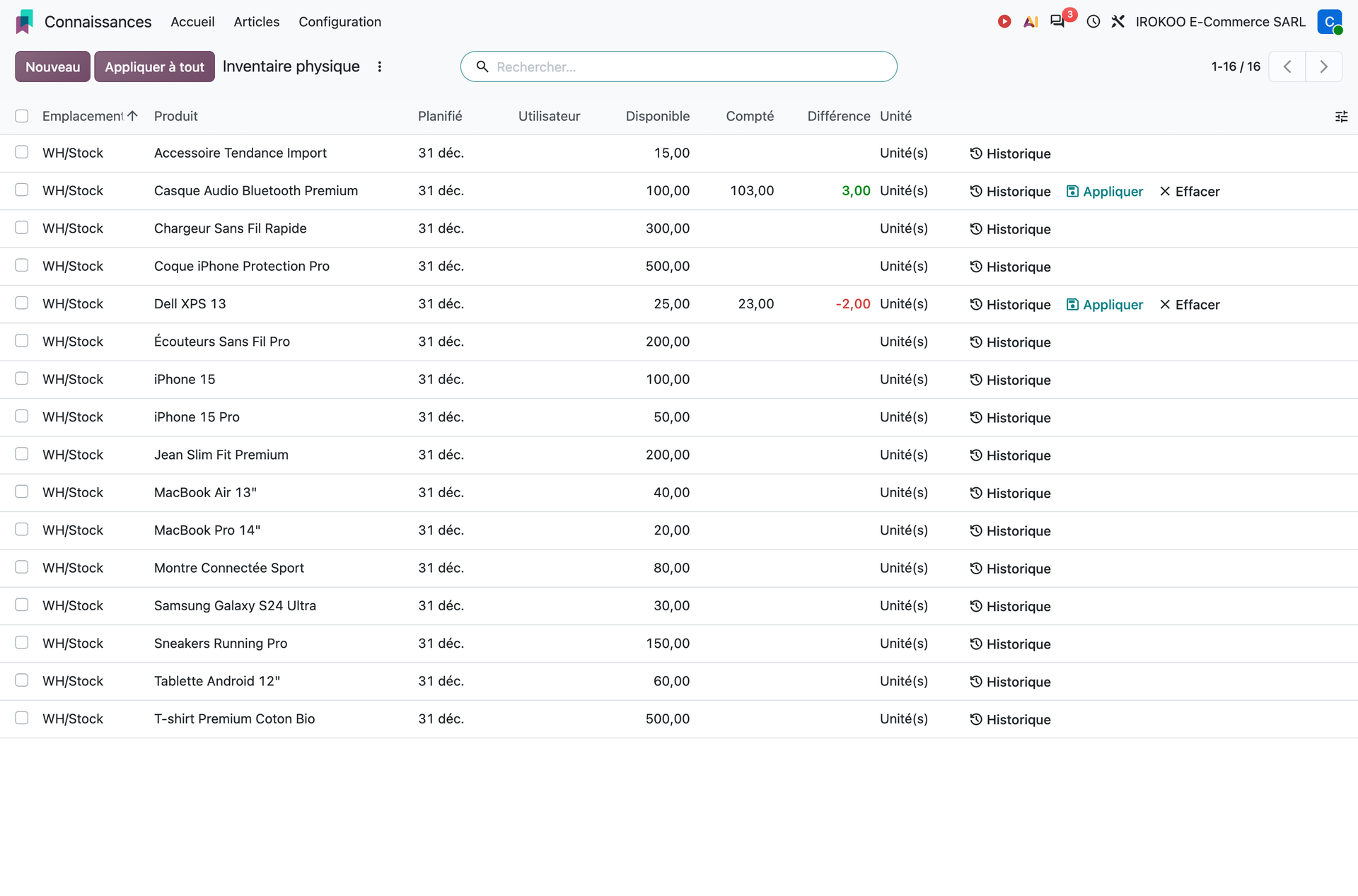Open the AI assistant icon
The width and height of the screenshot is (1358, 896).
point(1031,22)
